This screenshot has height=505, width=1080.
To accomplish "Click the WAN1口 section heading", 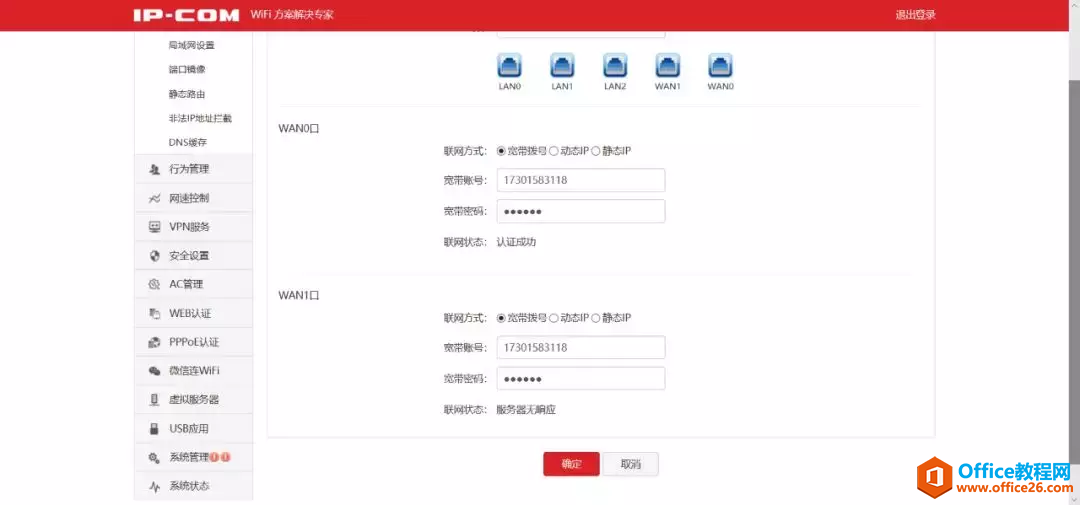I will click(x=299, y=296).
